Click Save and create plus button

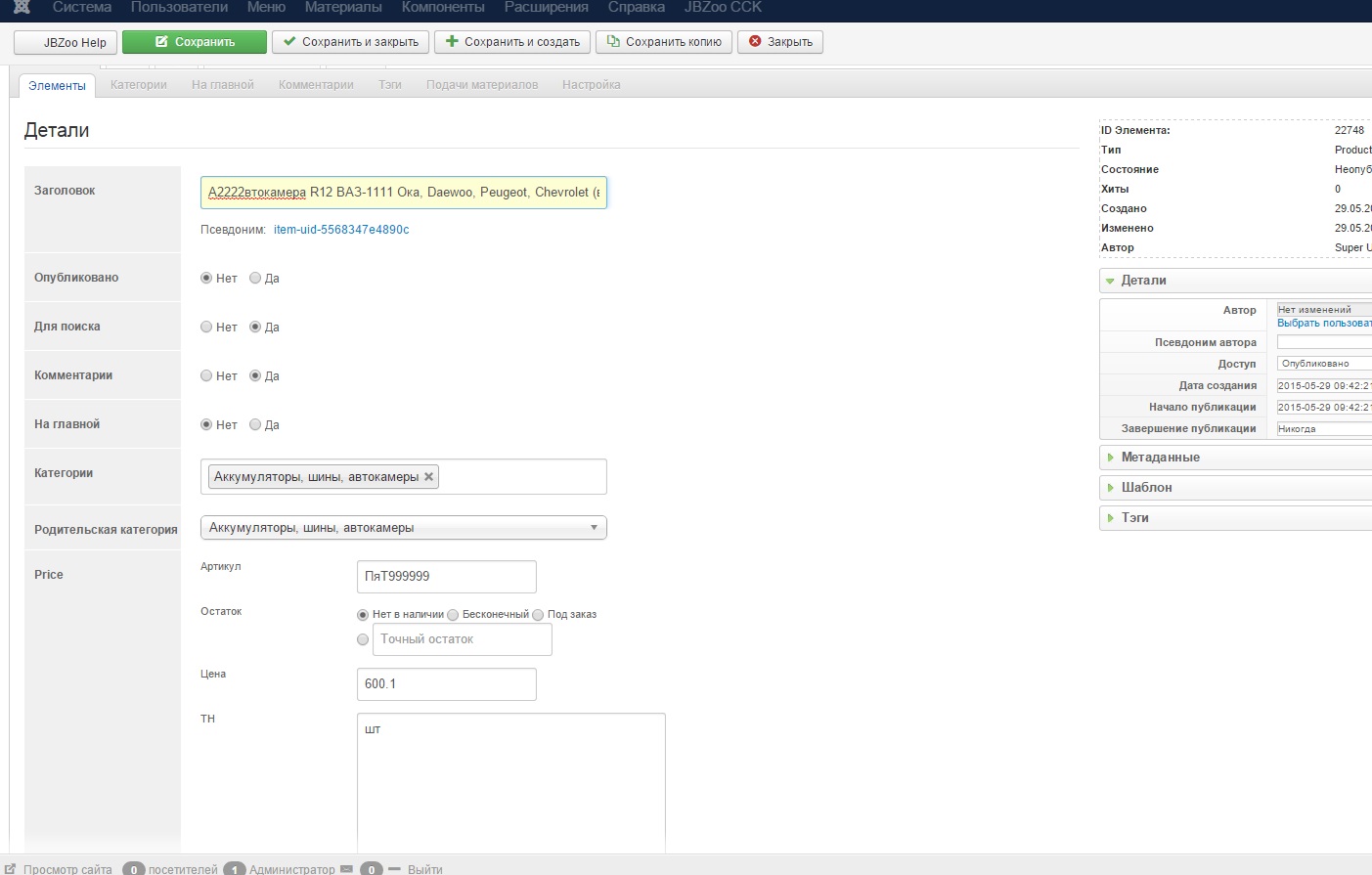512,42
